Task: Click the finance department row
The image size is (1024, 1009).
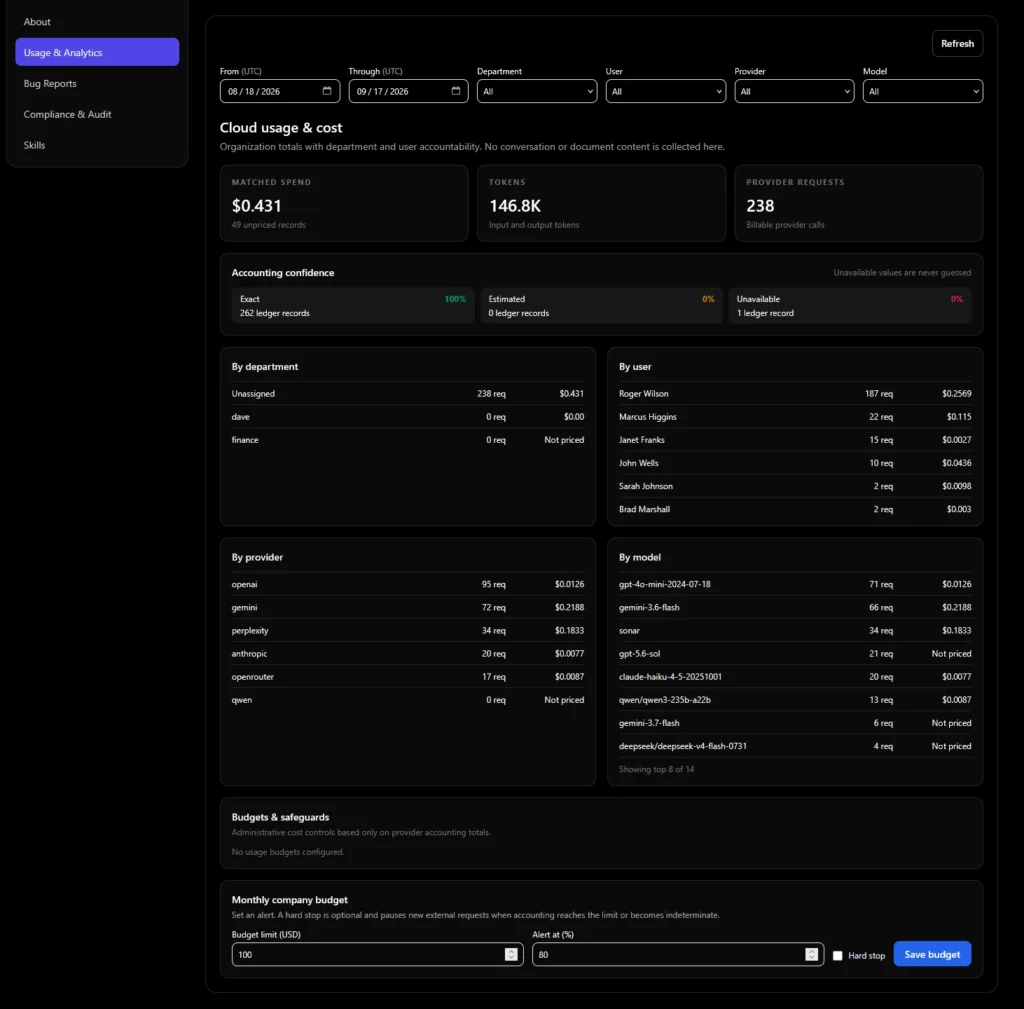Action: [408, 440]
